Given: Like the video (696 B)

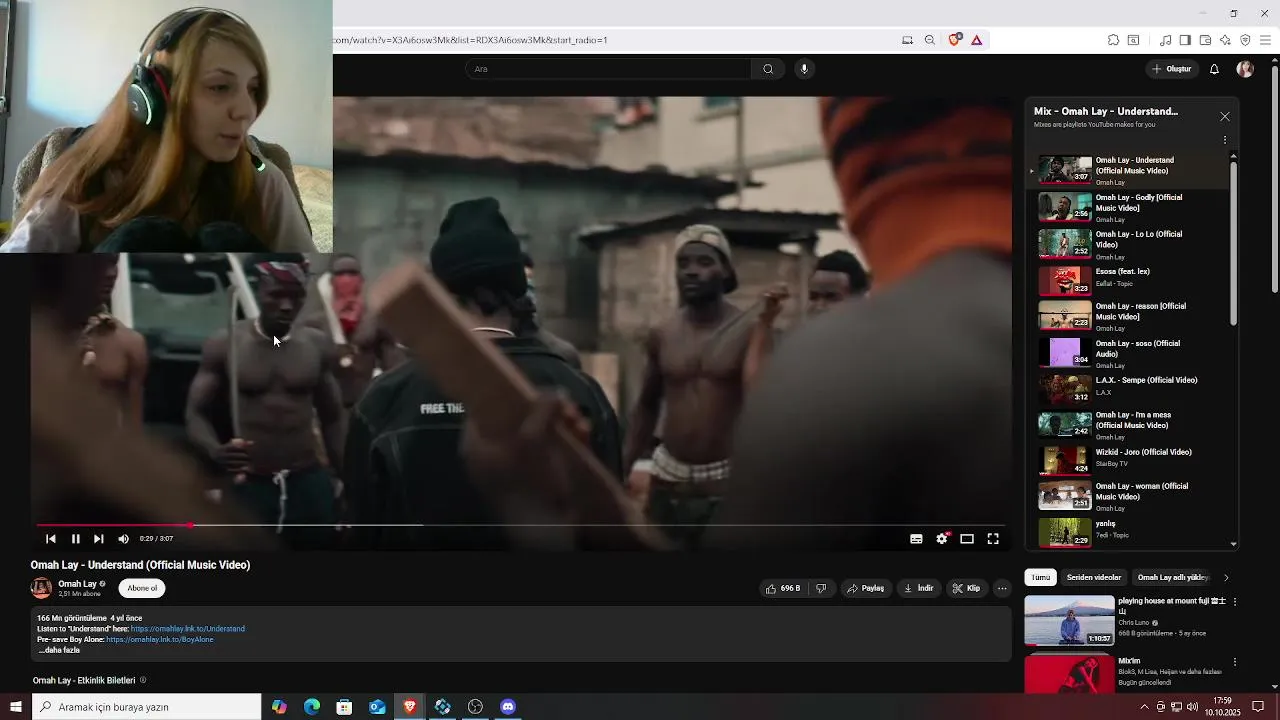Looking at the screenshot, I should (x=783, y=588).
